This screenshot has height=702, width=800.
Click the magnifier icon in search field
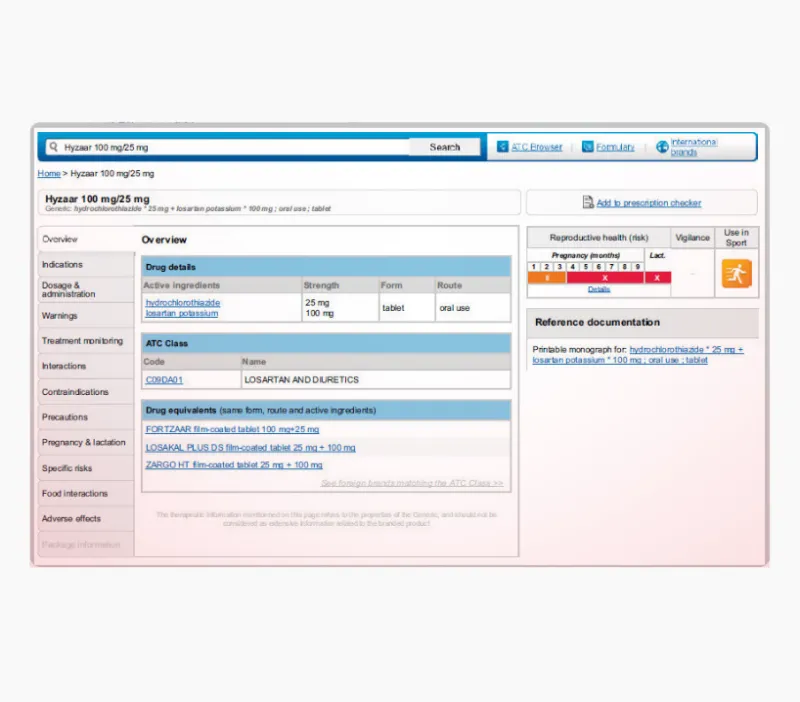pos(53,147)
